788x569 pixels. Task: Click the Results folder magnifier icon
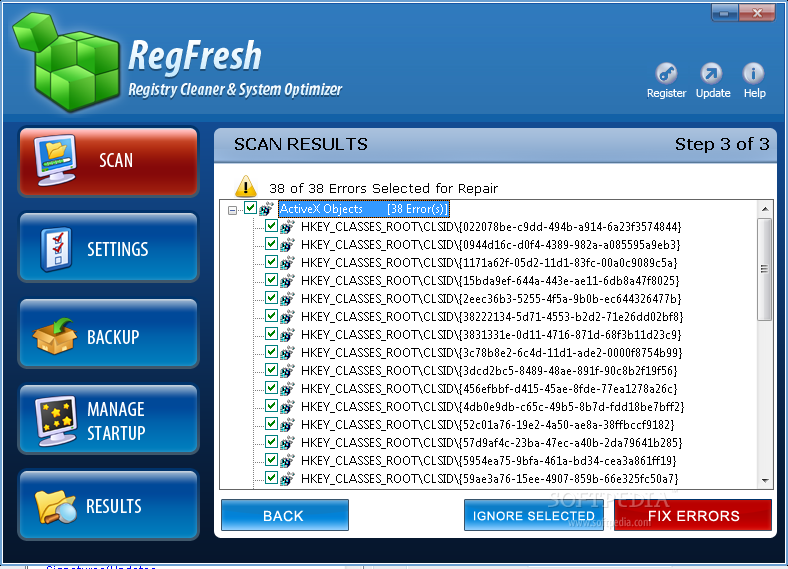pyautogui.click(x=55, y=507)
